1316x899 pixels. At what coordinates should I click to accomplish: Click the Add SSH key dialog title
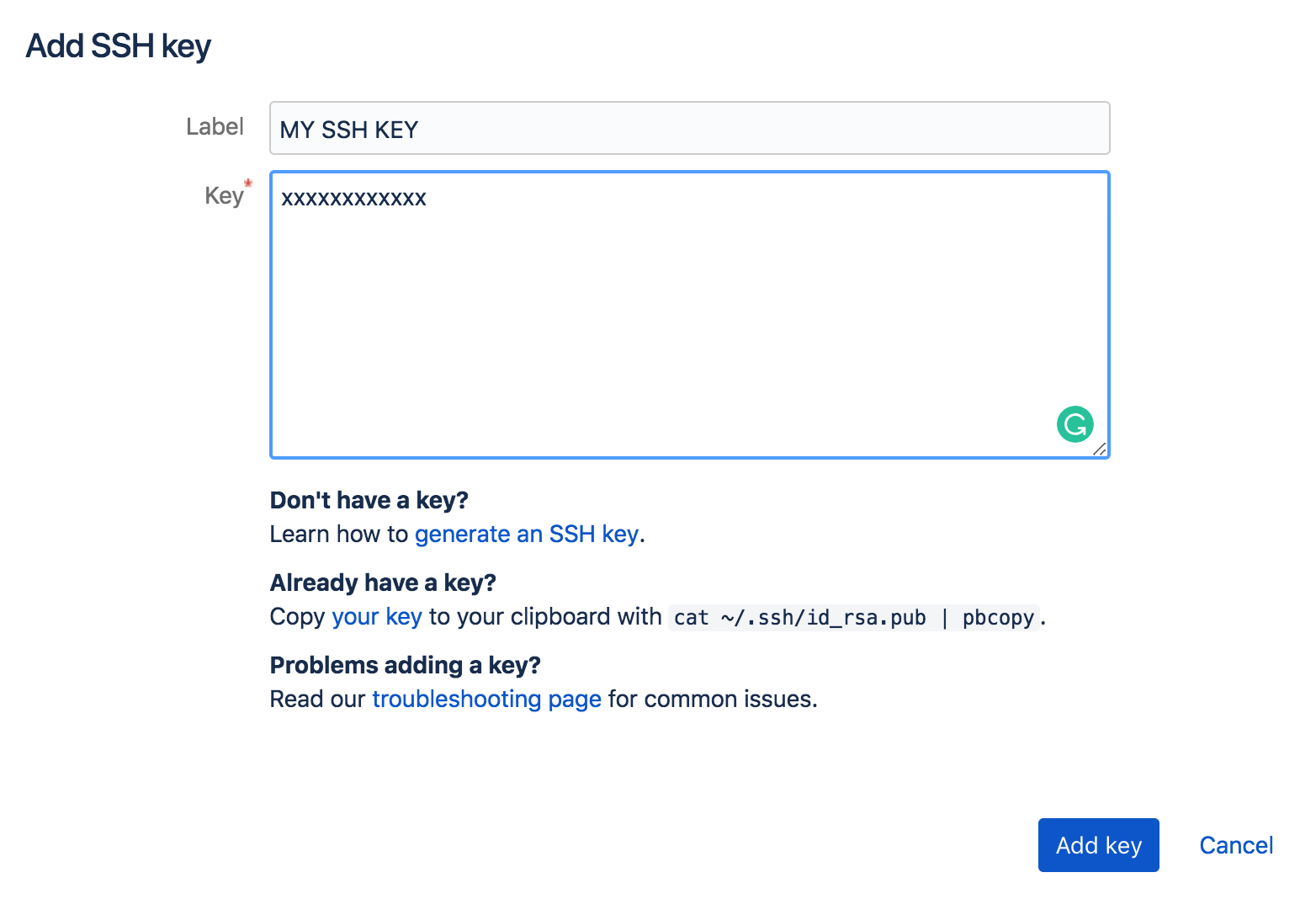pos(119,46)
